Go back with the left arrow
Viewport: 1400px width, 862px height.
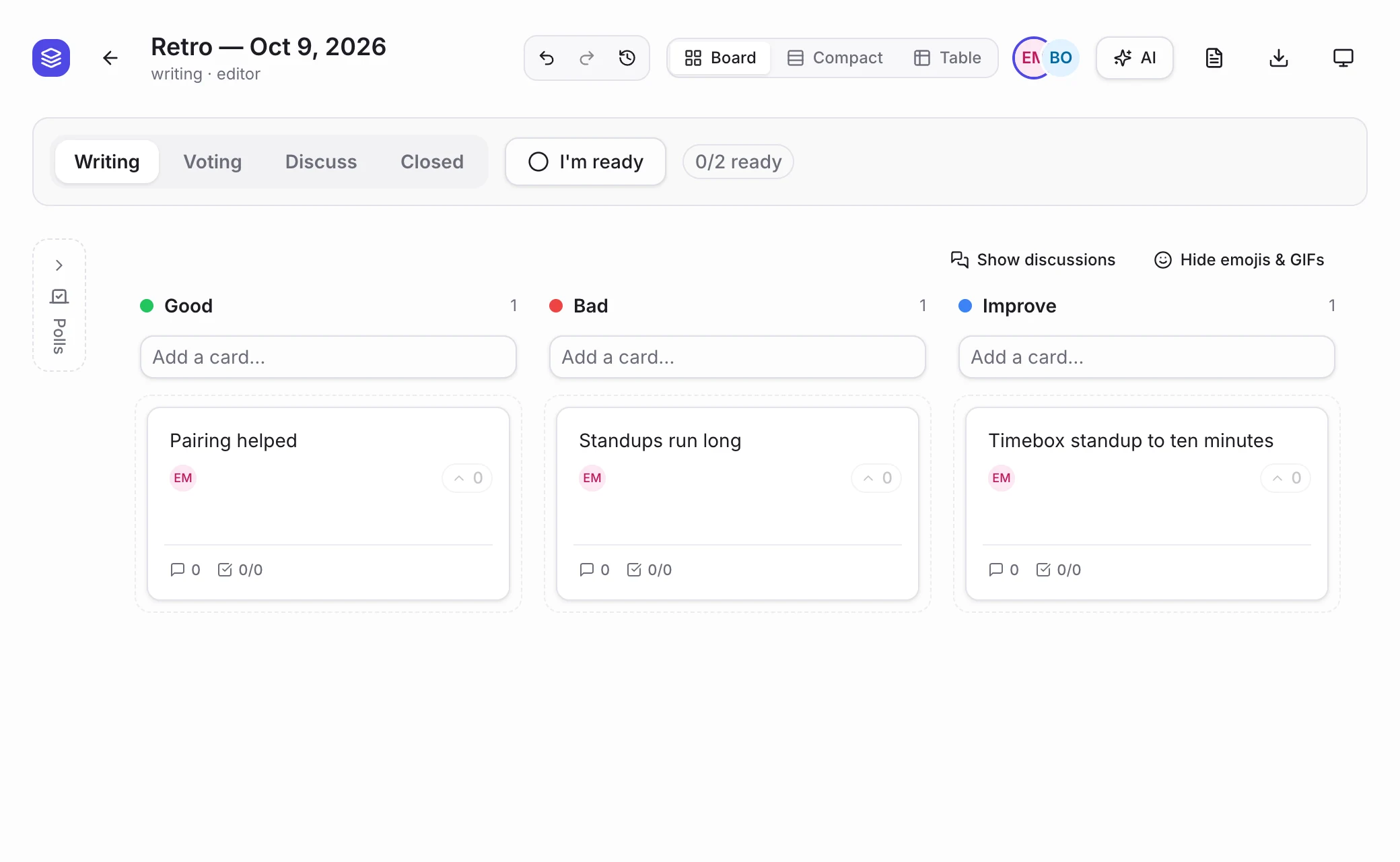(x=110, y=58)
